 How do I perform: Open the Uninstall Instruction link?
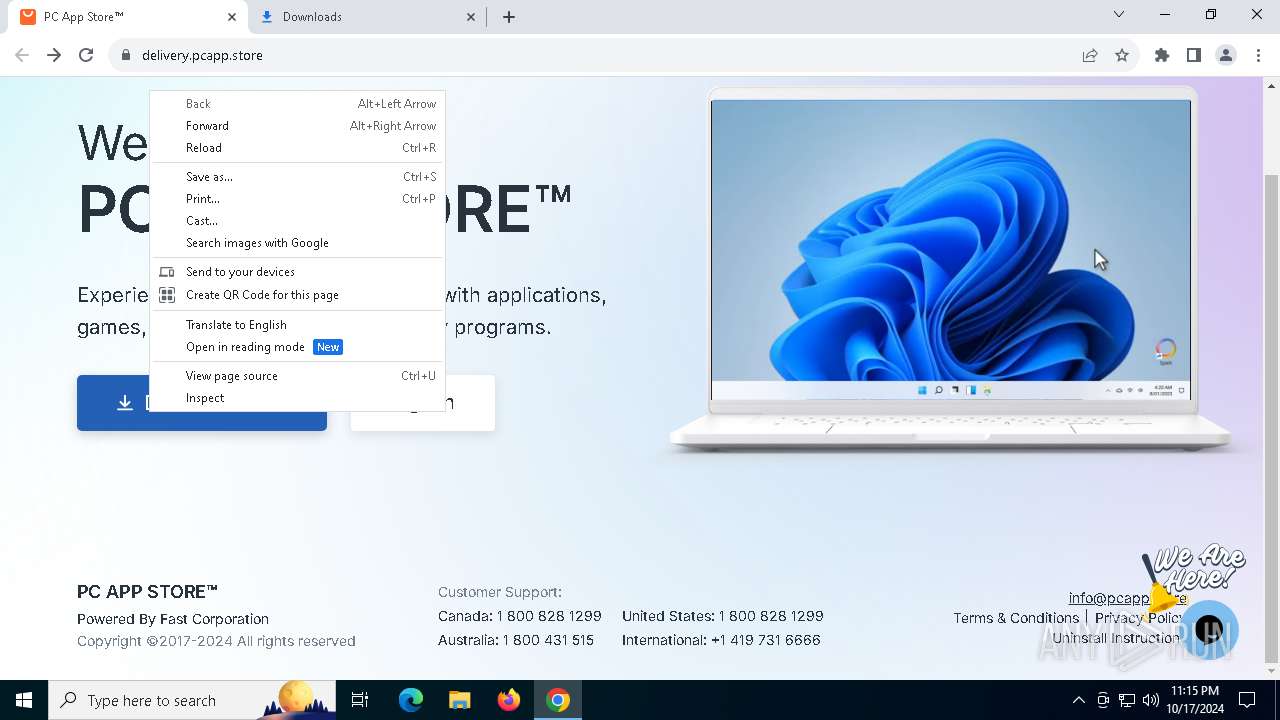pyautogui.click(x=1116, y=638)
